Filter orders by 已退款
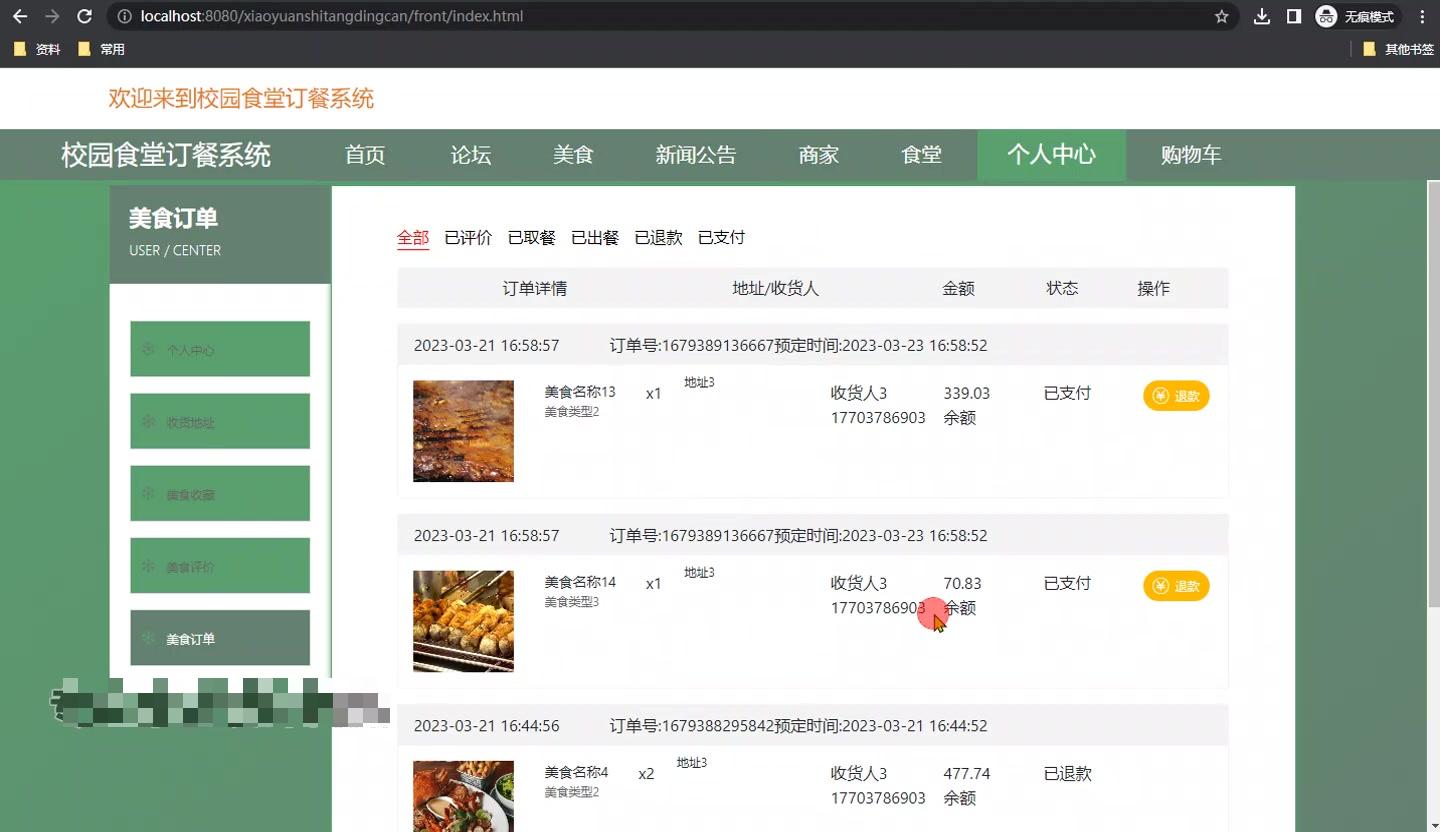The height and width of the screenshot is (832, 1440). [659, 238]
